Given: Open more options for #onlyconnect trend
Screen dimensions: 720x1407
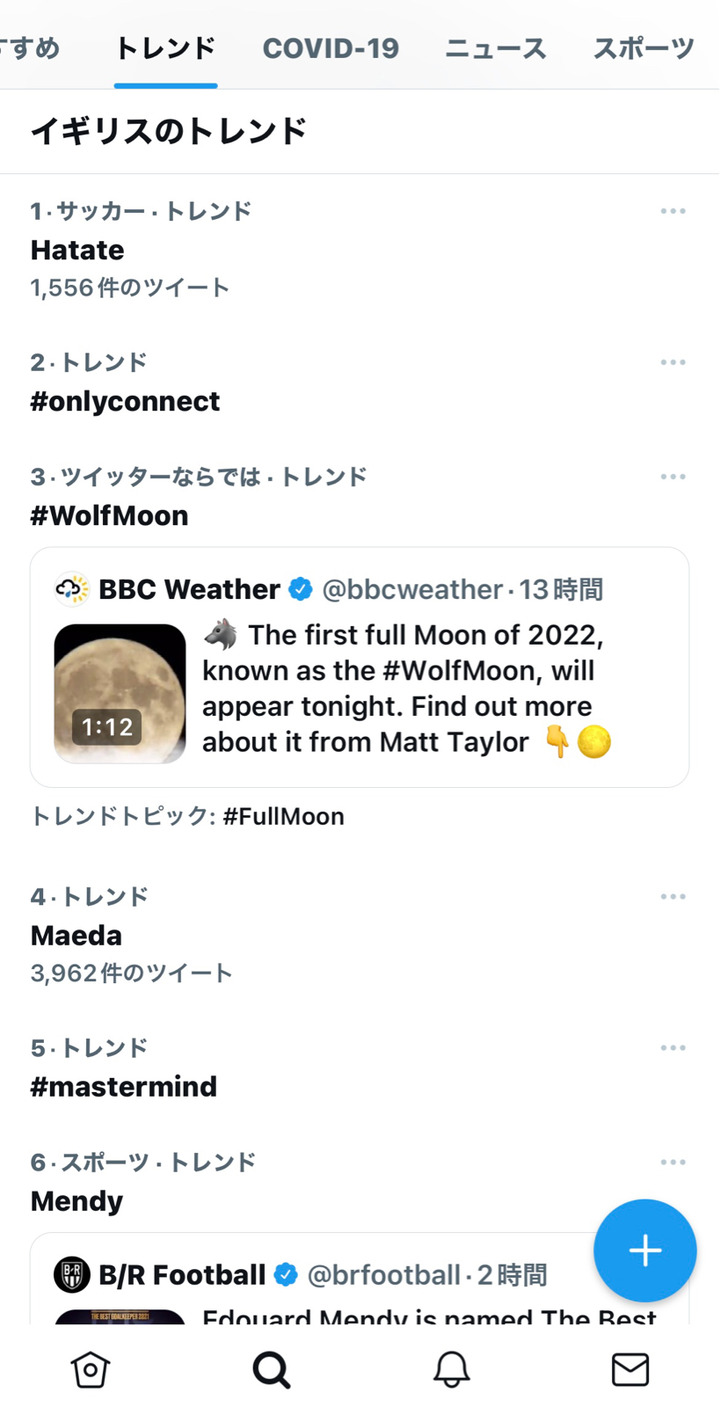Looking at the screenshot, I should click(673, 362).
